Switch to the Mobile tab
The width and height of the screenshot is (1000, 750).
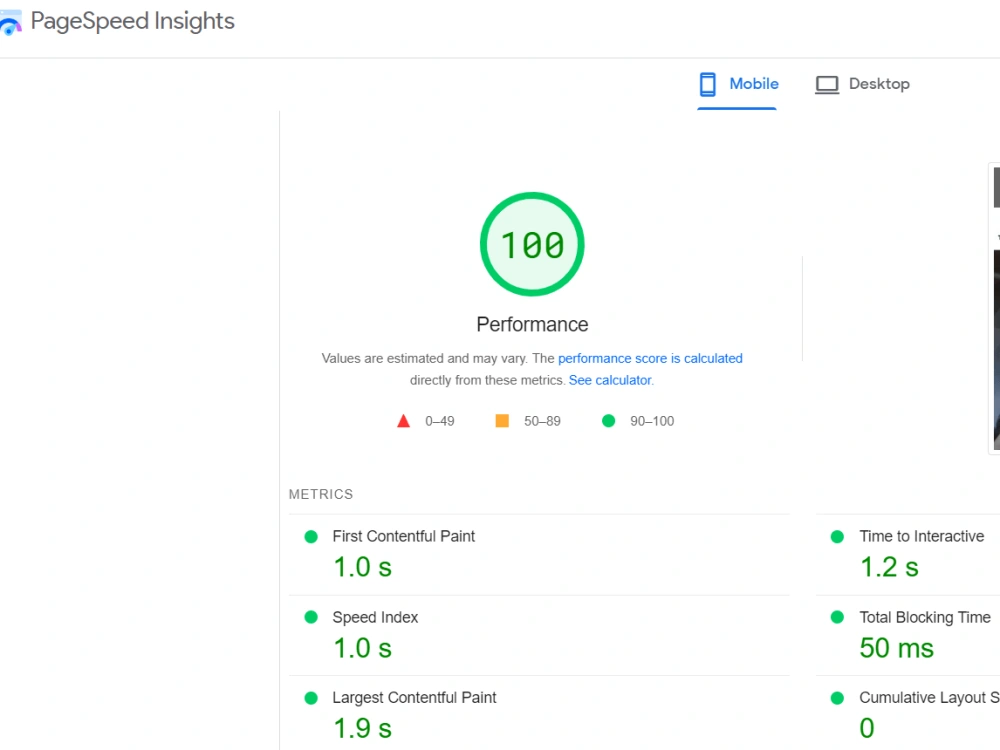(737, 84)
